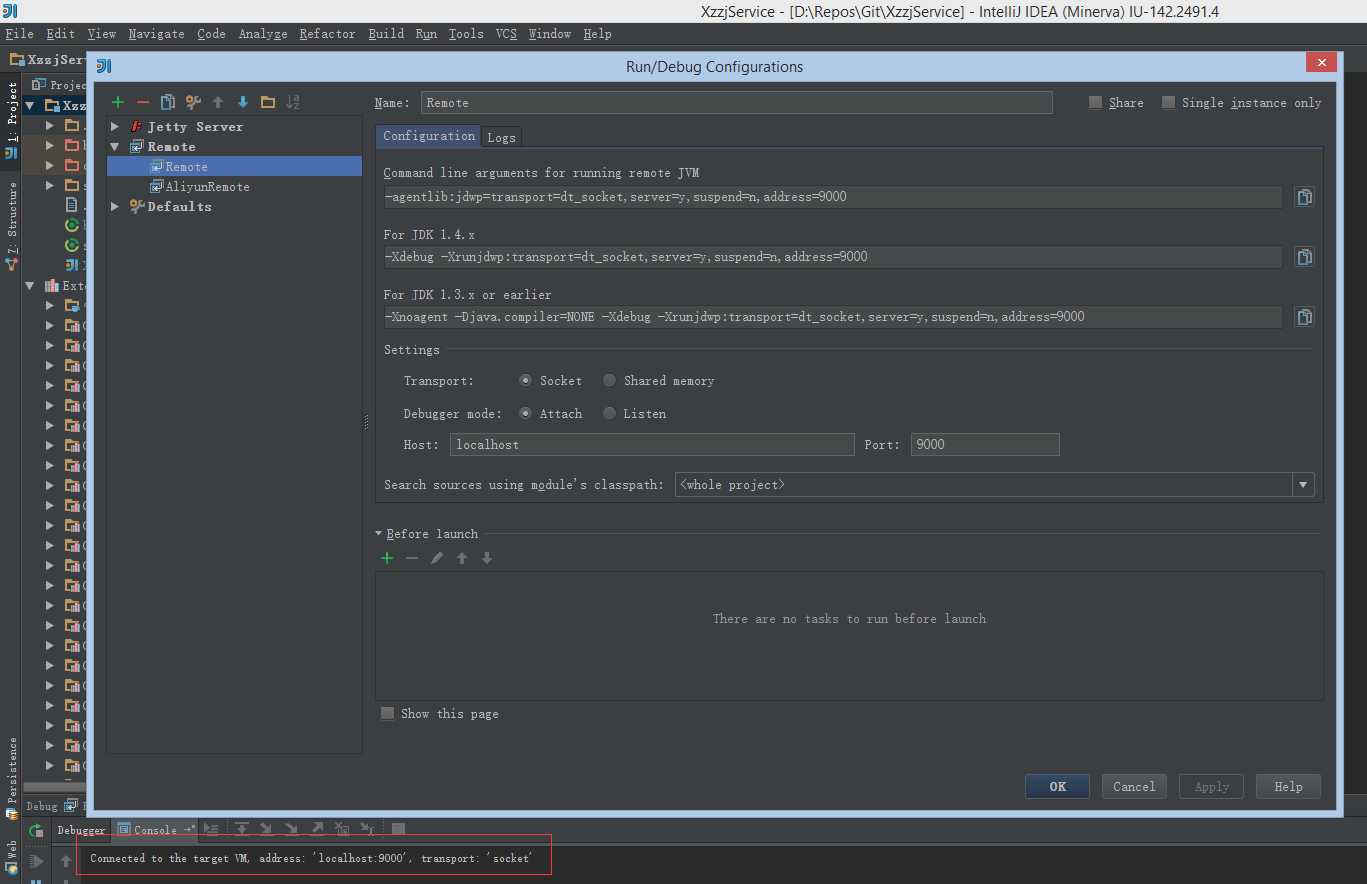Move the Before launch task down

tap(487, 558)
